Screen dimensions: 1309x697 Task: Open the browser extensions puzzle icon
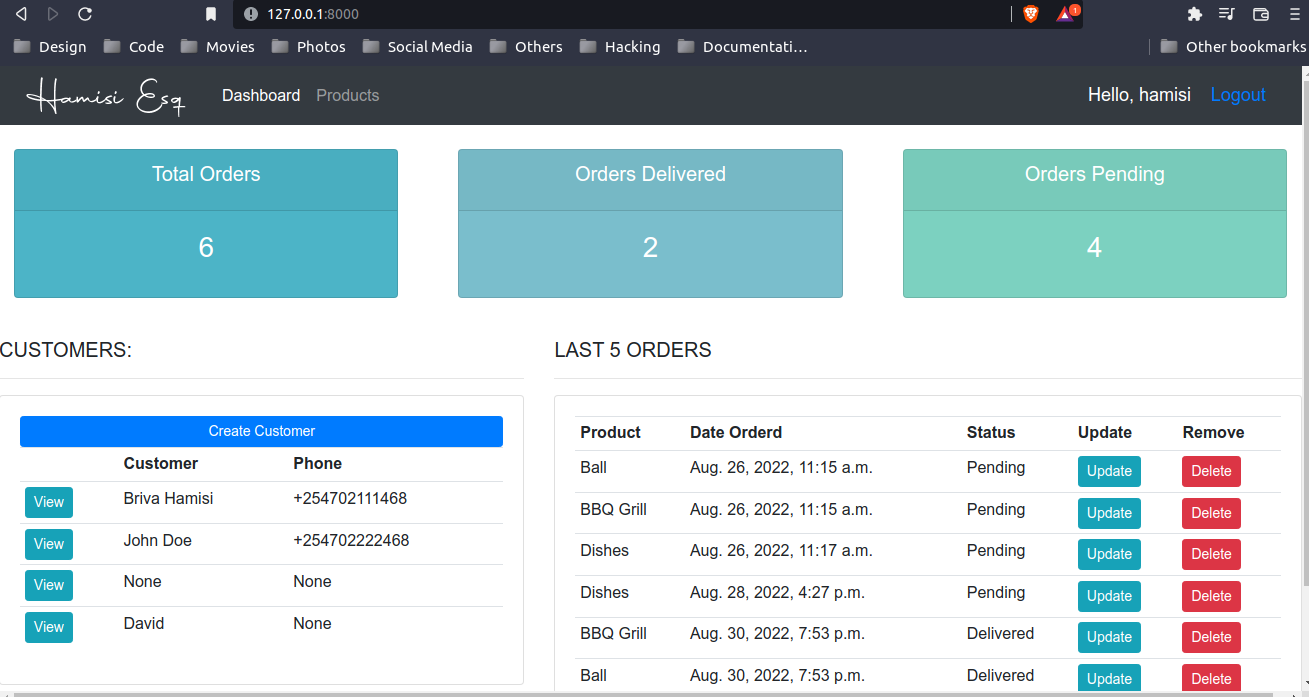pos(1195,14)
